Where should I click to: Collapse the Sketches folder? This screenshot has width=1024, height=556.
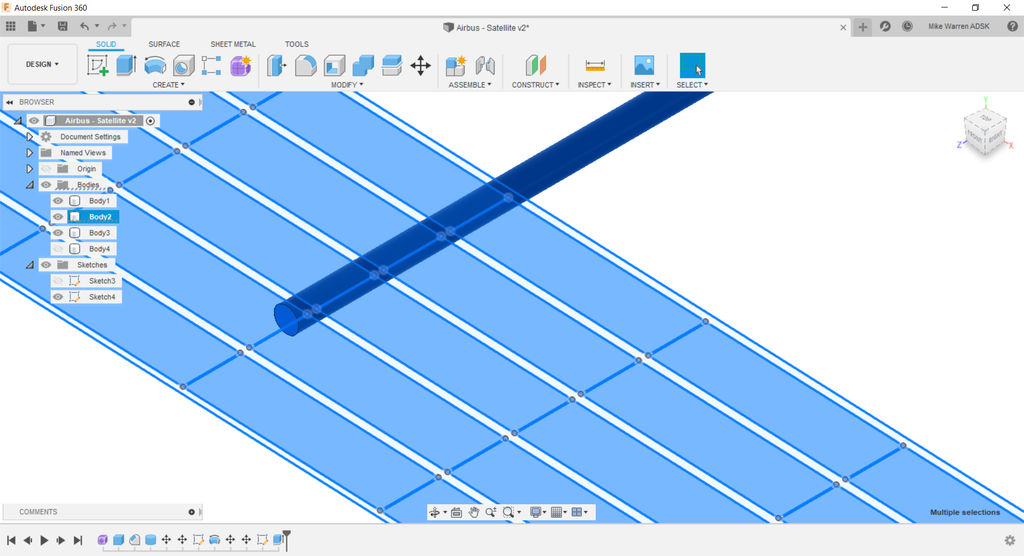29,265
